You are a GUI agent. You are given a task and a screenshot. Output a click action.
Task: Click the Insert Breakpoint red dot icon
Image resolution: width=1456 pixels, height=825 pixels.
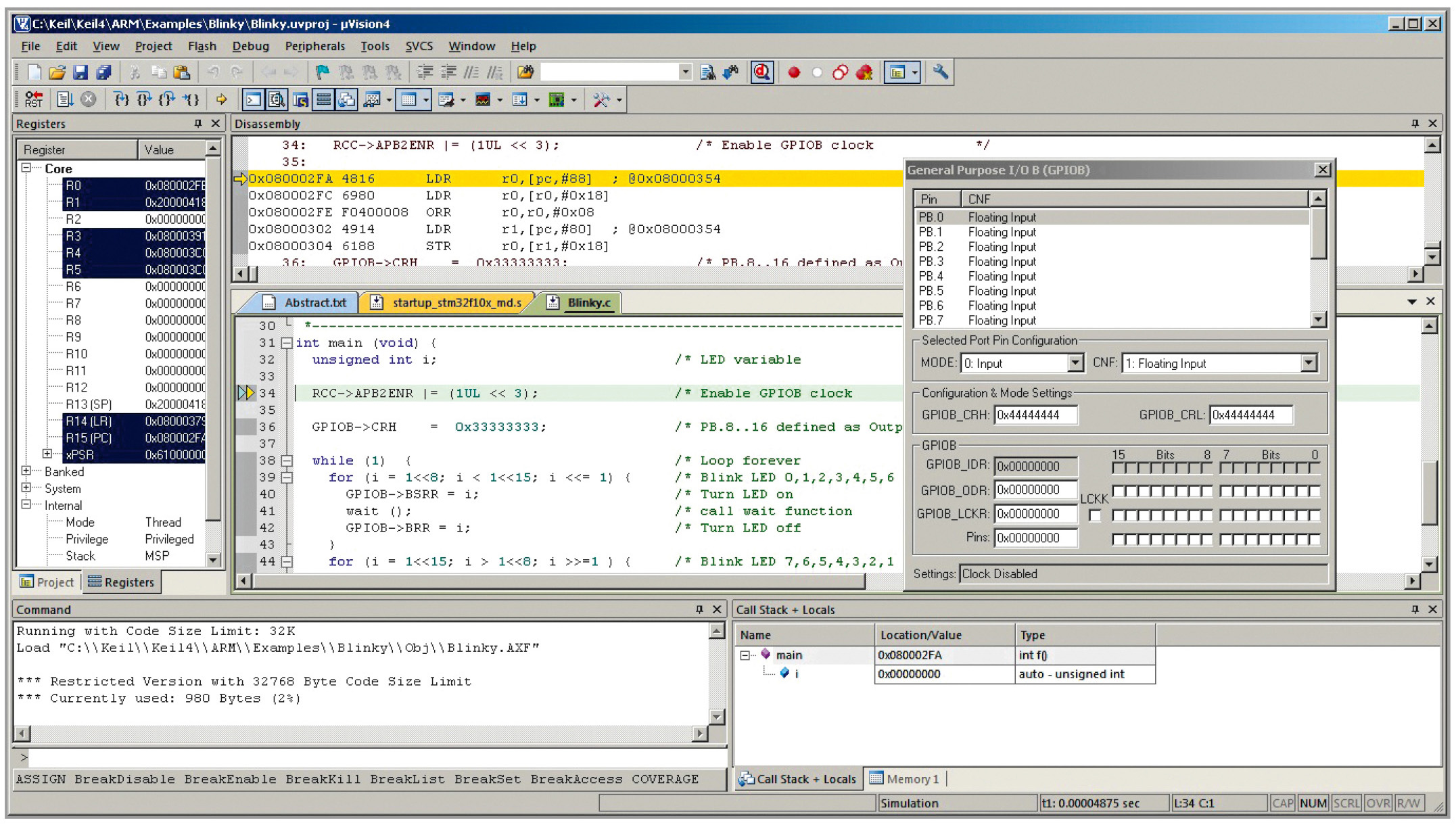click(794, 72)
